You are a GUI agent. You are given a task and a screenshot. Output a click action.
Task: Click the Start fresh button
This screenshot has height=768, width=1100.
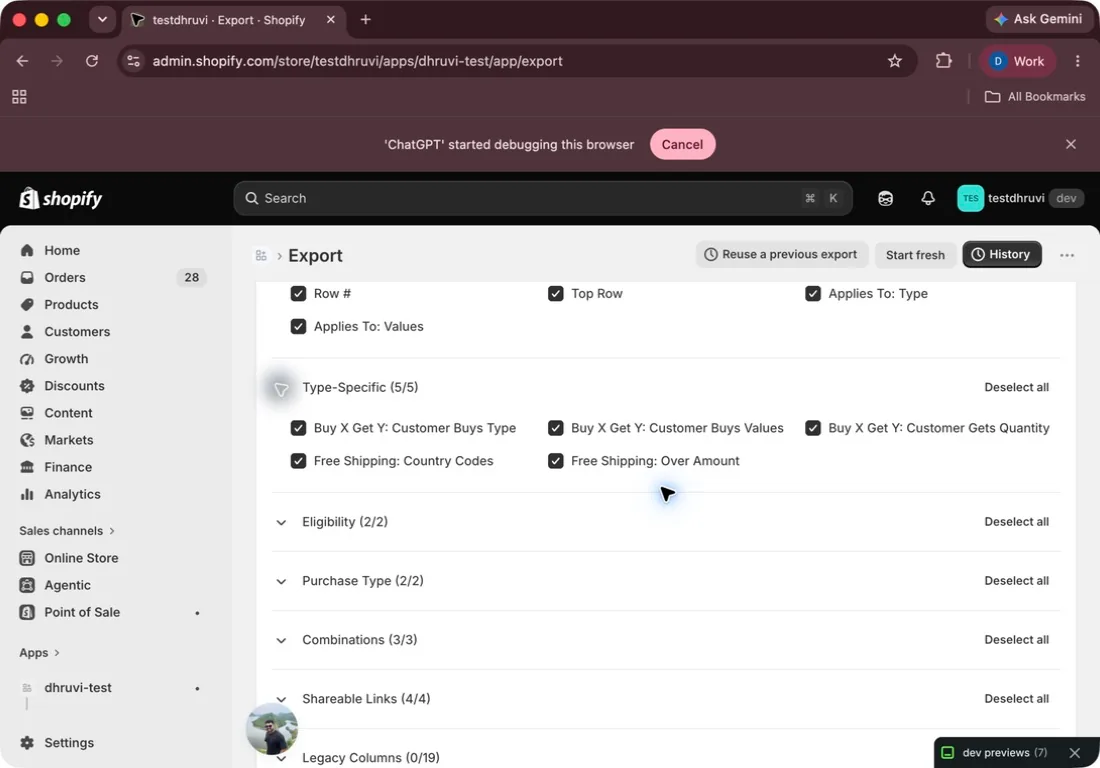915,255
